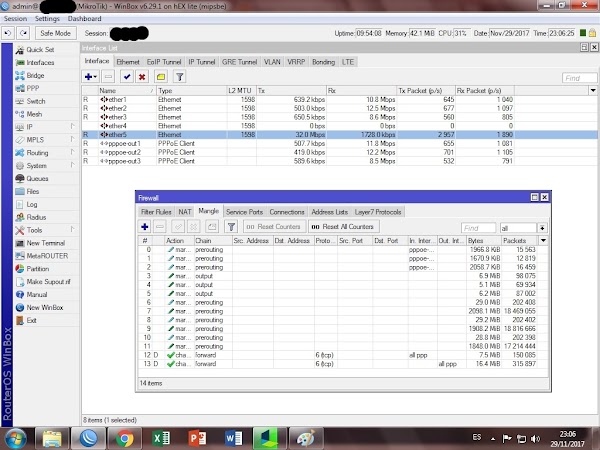Open PPP in the sidebar
Image resolution: width=600 pixels, height=450 pixels.
[33, 88]
